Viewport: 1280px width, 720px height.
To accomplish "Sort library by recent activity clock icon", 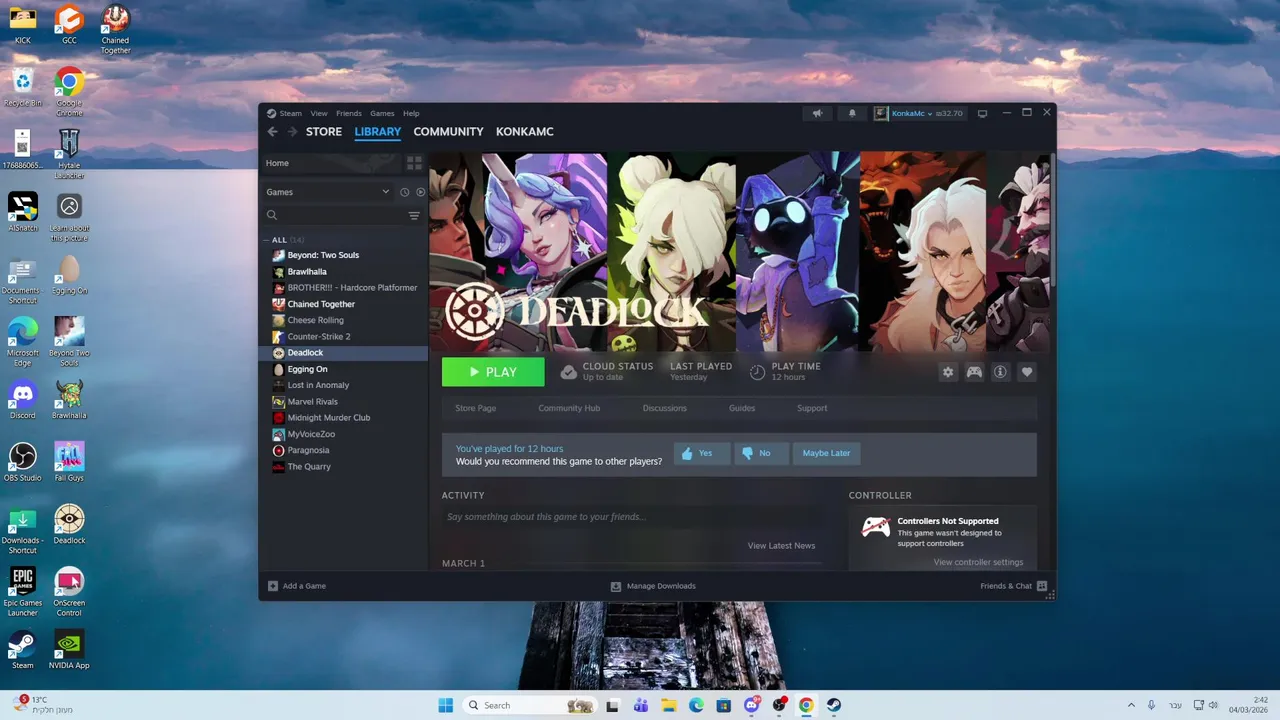I will coord(405,192).
